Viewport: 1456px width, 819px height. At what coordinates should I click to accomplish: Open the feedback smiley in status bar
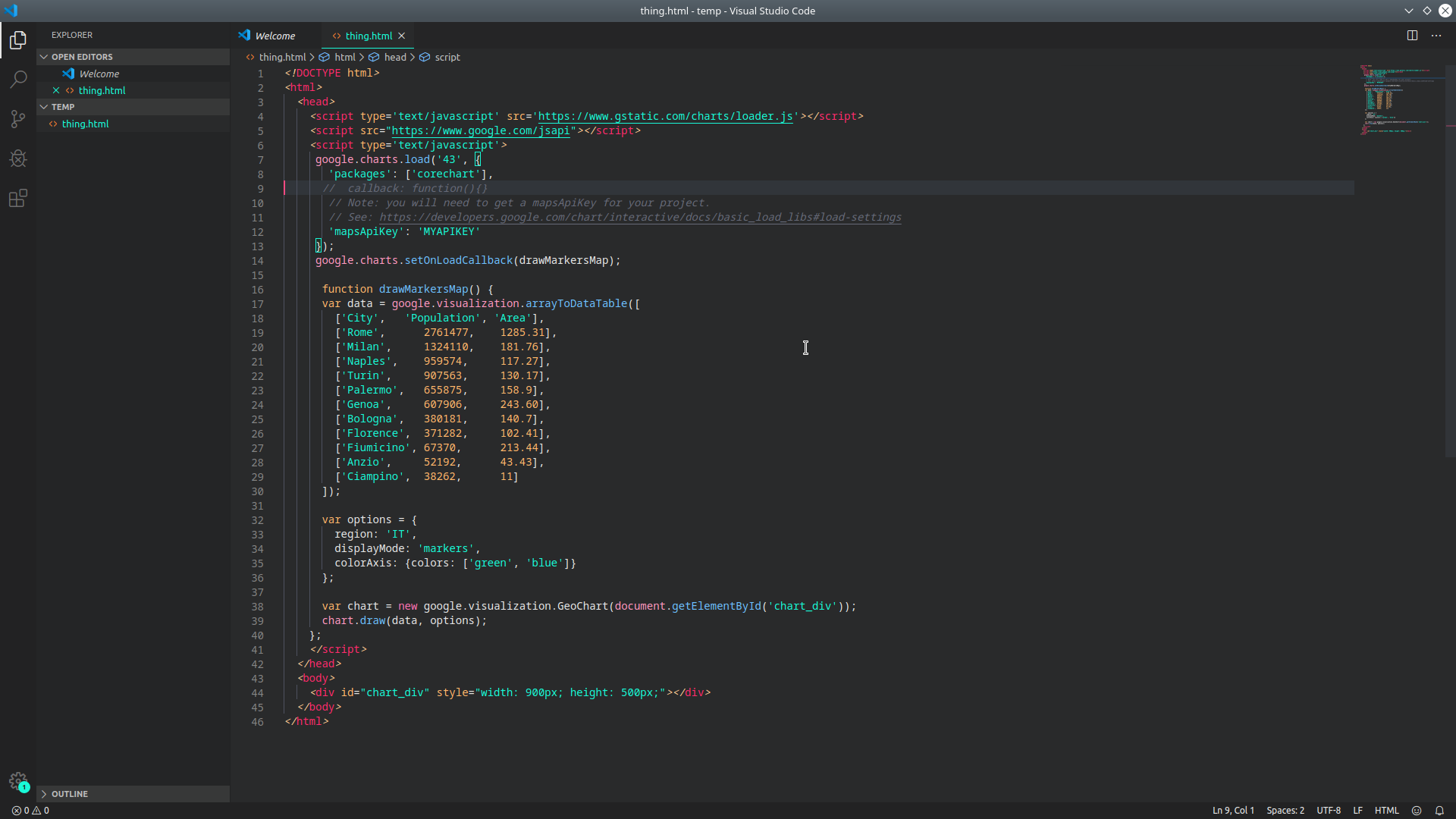click(x=1417, y=811)
